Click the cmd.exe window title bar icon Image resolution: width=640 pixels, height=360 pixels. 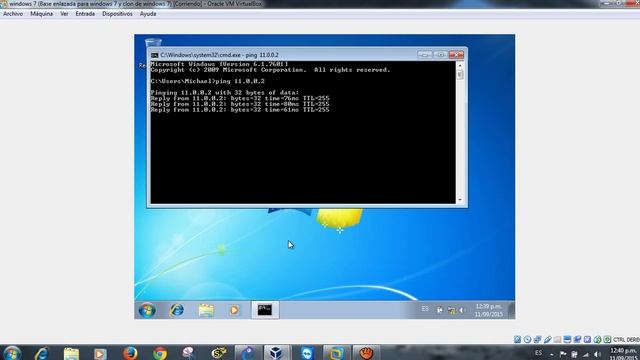154,55
